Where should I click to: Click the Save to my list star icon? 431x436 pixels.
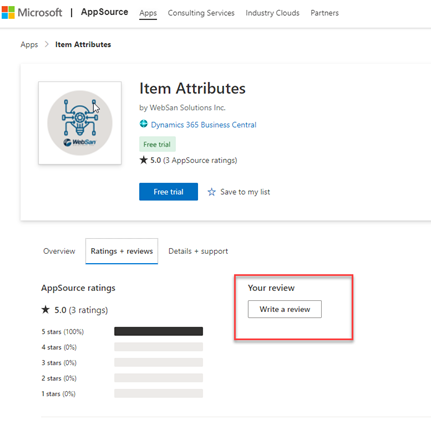[212, 192]
